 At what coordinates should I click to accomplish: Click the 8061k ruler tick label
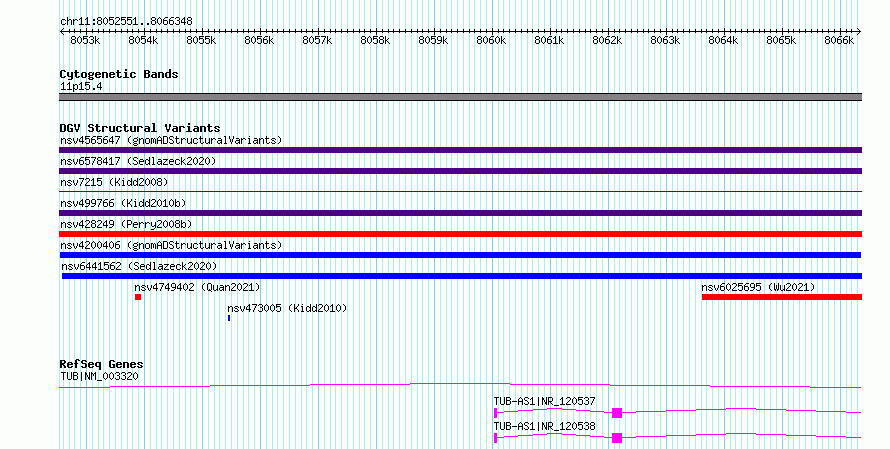point(549,40)
